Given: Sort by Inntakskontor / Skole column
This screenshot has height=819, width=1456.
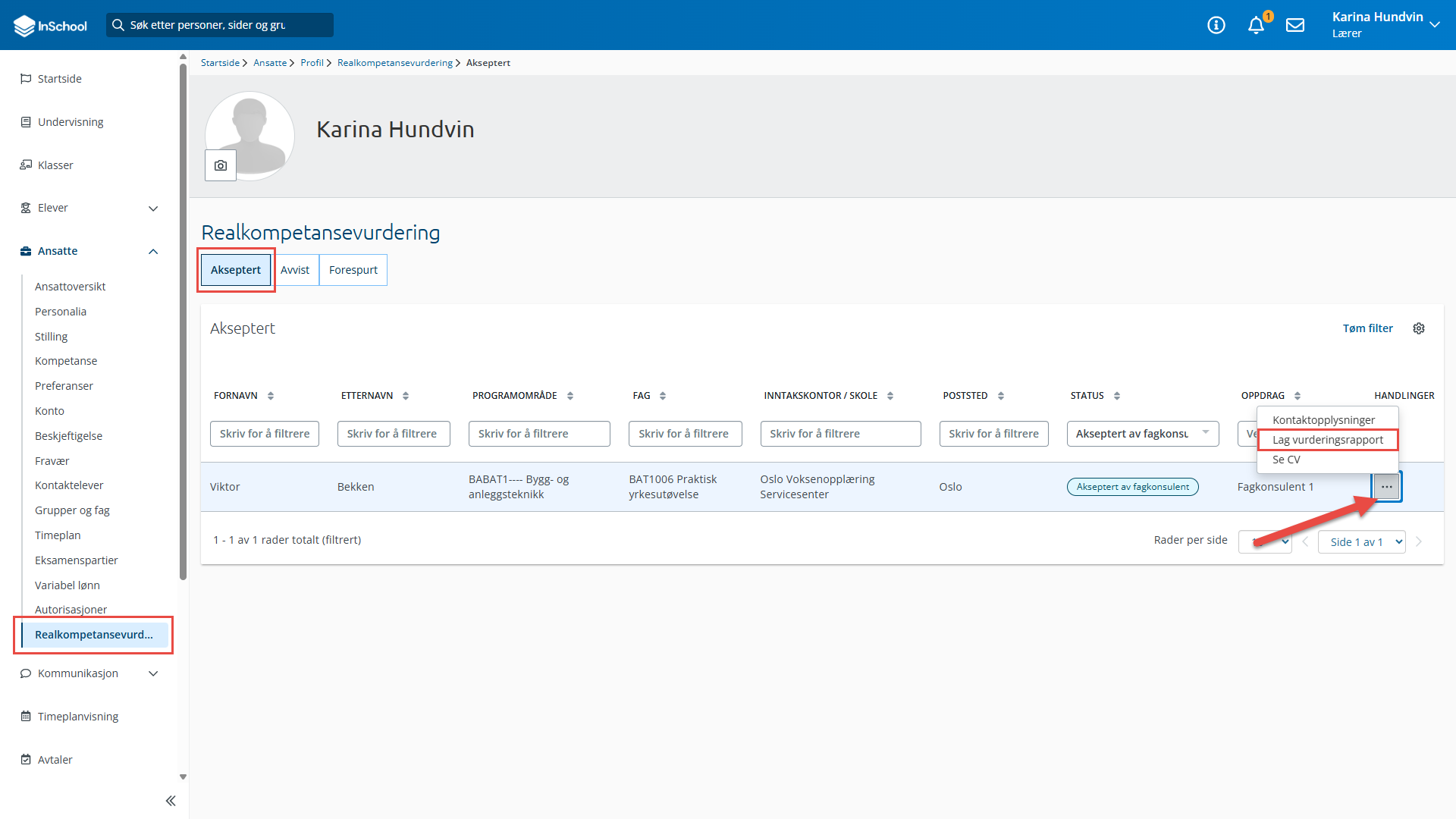Looking at the screenshot, I should tap(890, 396).
